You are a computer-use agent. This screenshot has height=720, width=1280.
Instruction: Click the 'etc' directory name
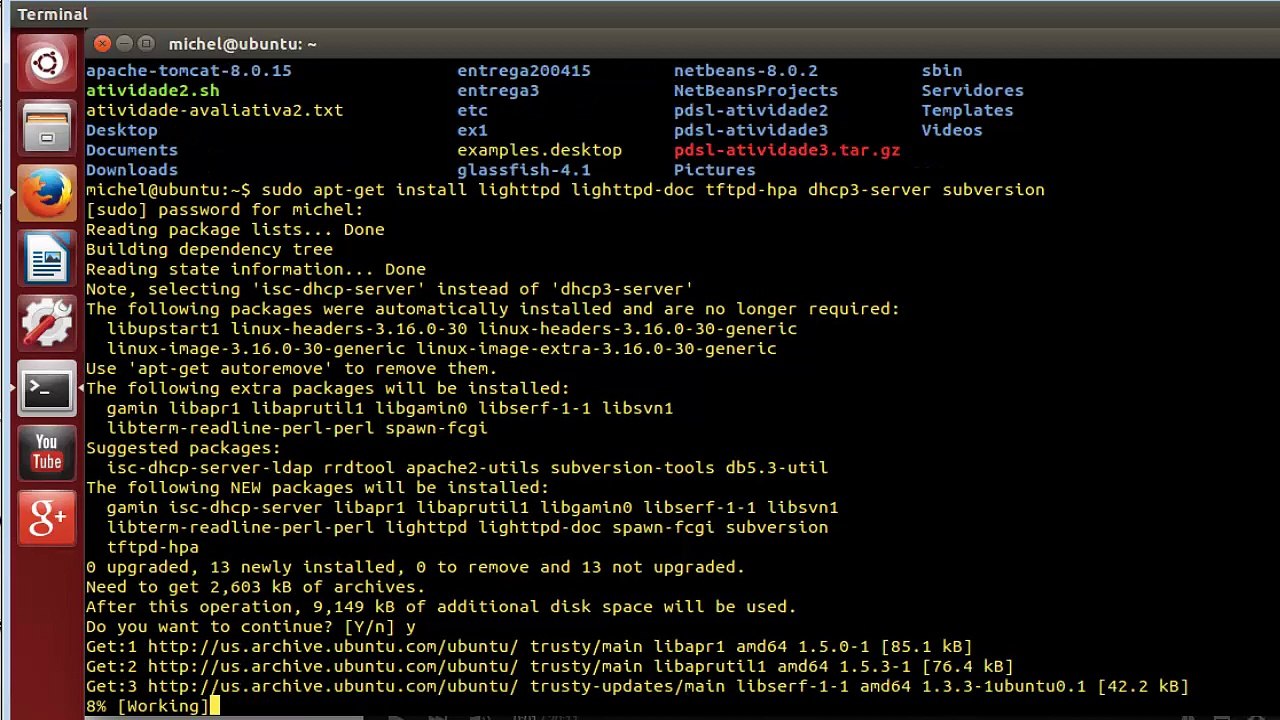pyautogui.click(x=472, y=111)
